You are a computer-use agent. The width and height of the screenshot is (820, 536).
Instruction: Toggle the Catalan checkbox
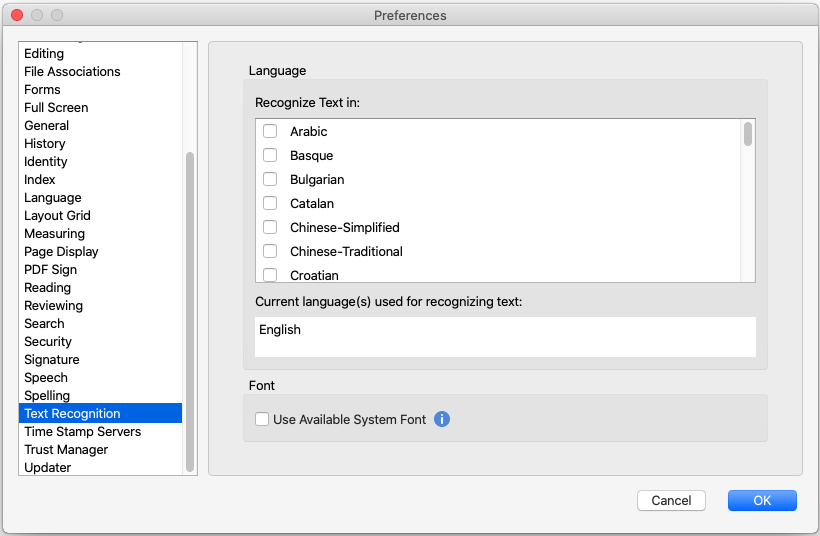(x=270, y=203)
